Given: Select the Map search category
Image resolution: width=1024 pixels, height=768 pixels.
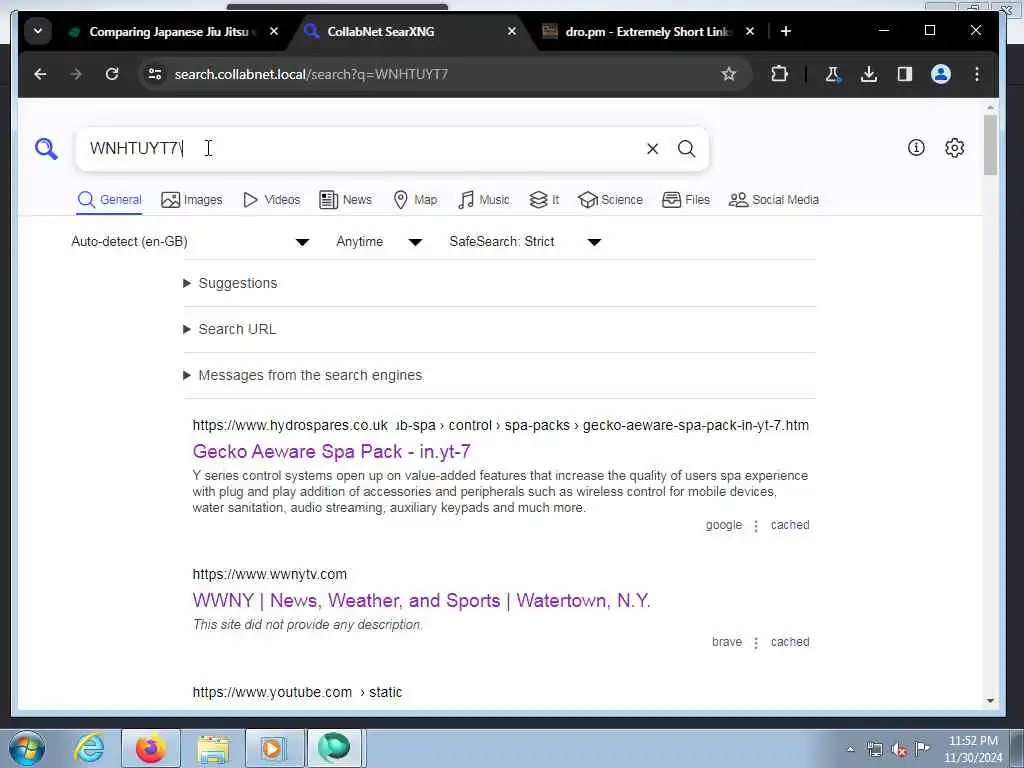Looking at the screenshot, I should pos(415,200).
